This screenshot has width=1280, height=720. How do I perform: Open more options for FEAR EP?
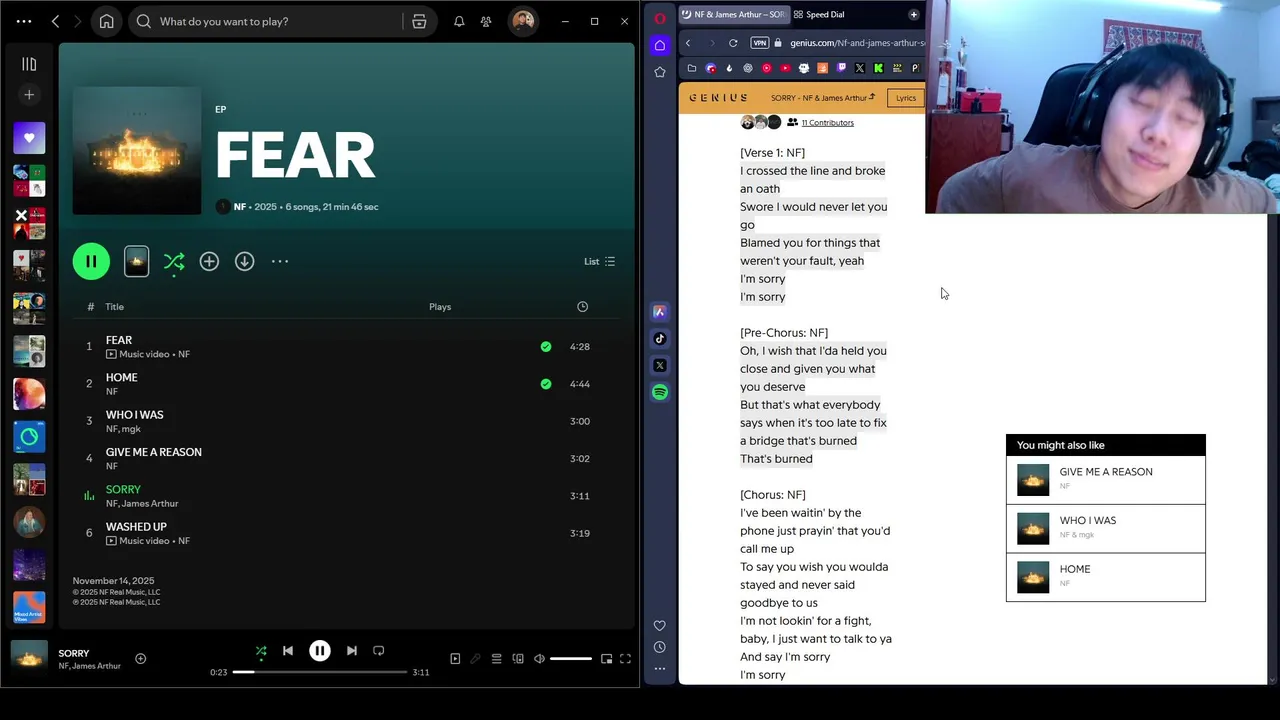click(280, 261)
